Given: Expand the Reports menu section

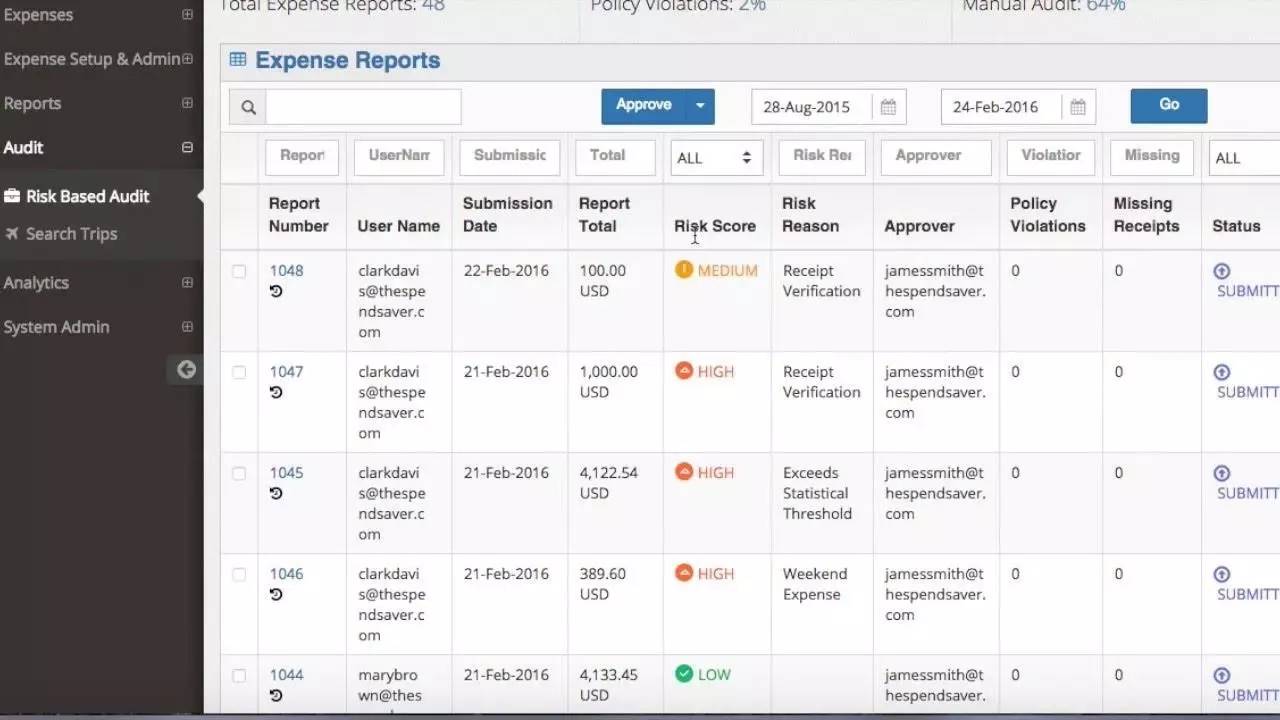Looking at the screenshot, I should [x=187, y=103].
